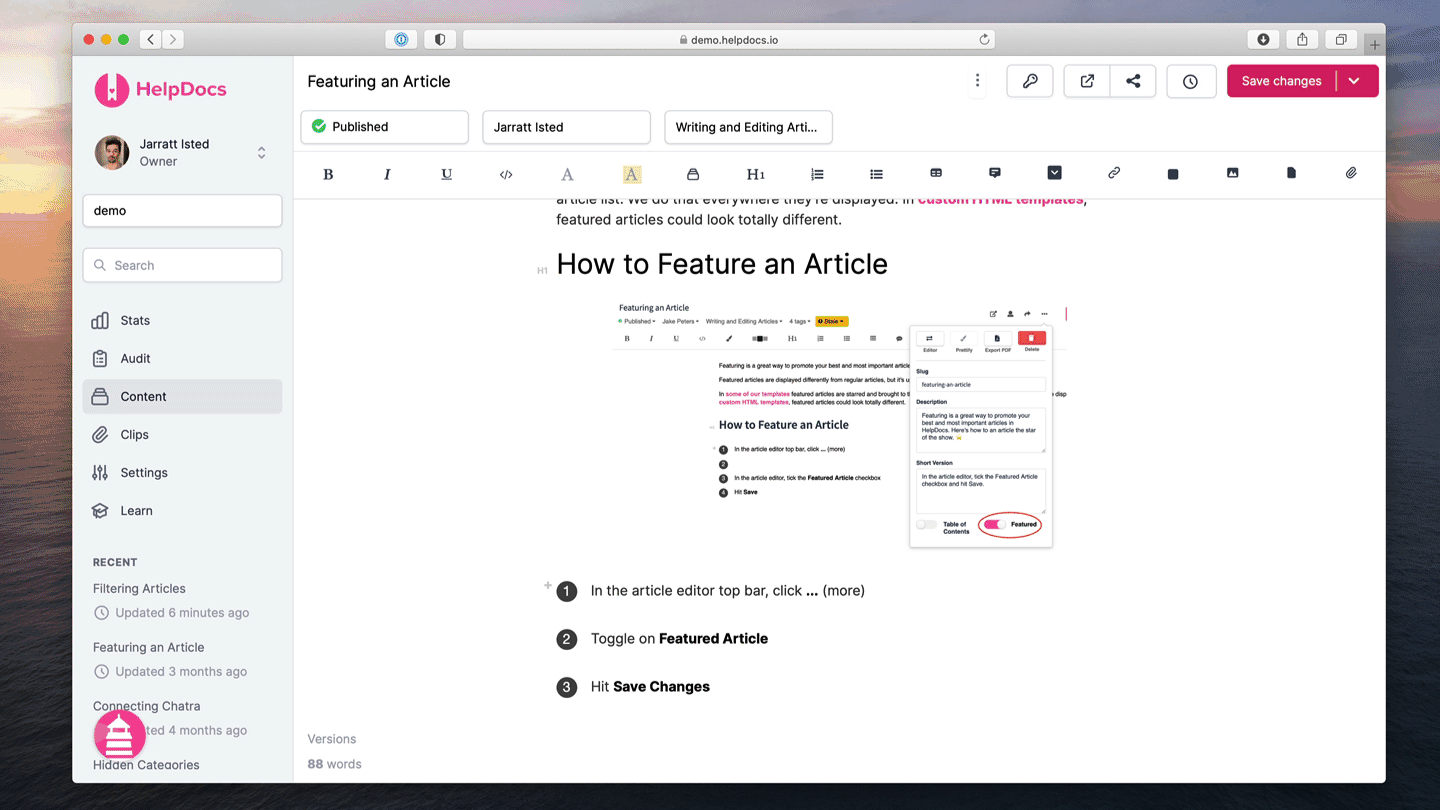Attach a file with paperclip icon
This screenshot has height=810, width=1440.
[1351, 173]
